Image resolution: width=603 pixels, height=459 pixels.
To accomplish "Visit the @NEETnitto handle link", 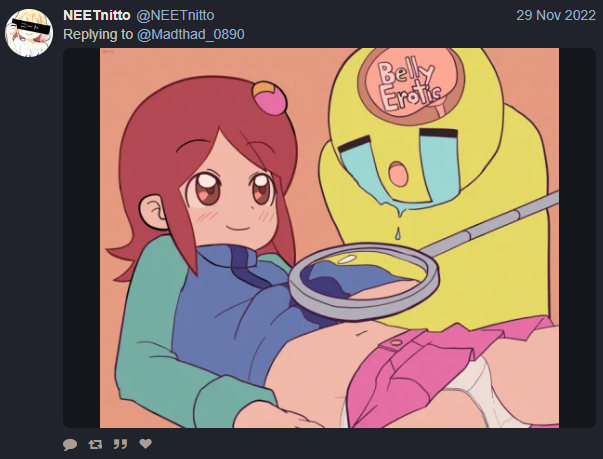I will 175,15.
